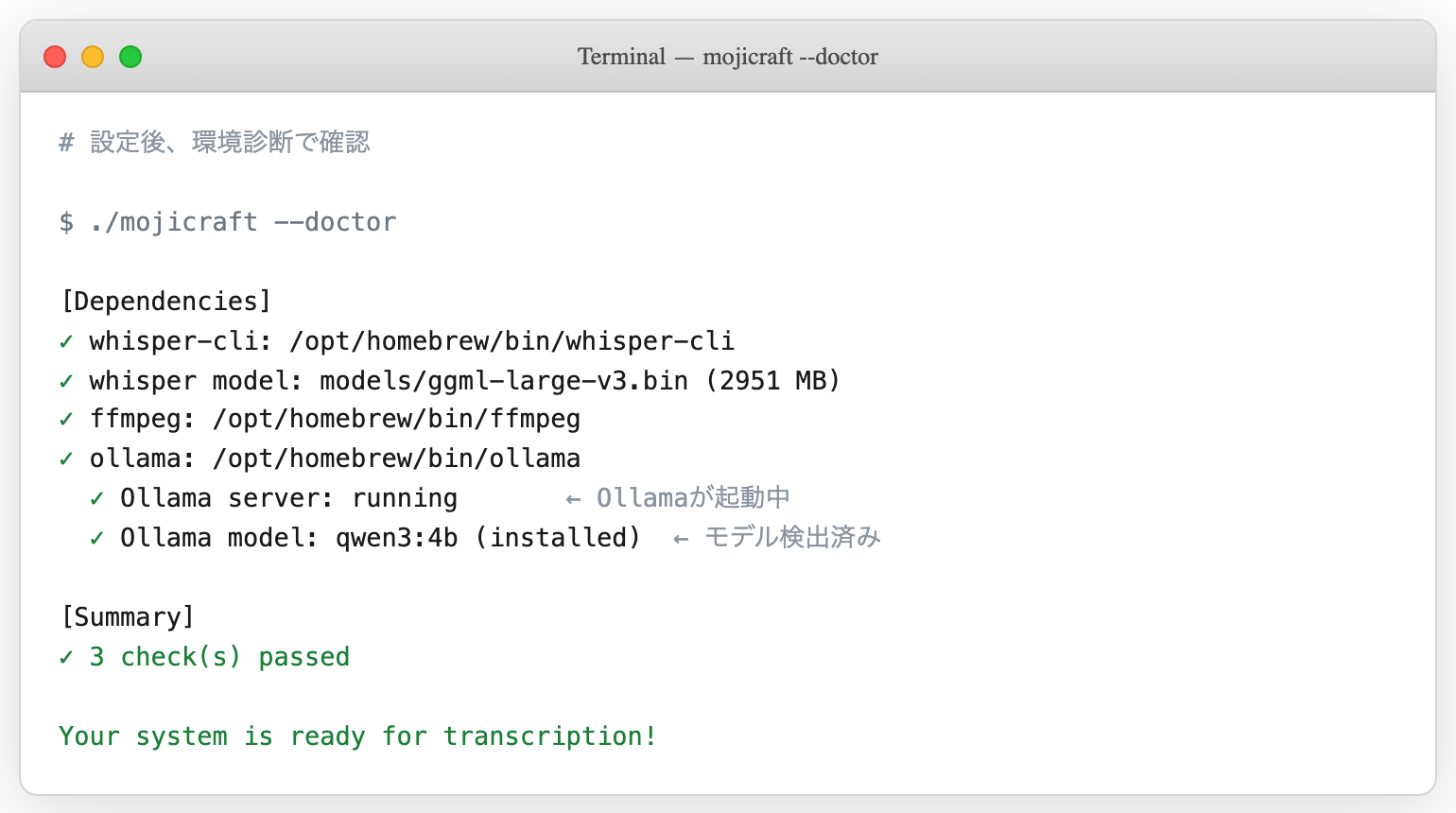This screenshot has width=1456, height=813.
Task: Click the ./mojicraft --doctor command text
Action: point(243,222)
